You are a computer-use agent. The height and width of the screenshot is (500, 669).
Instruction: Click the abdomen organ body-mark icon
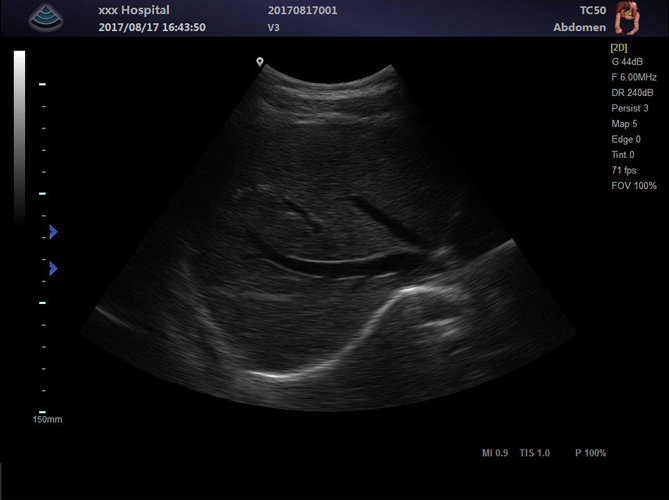[x=627, y=18]
